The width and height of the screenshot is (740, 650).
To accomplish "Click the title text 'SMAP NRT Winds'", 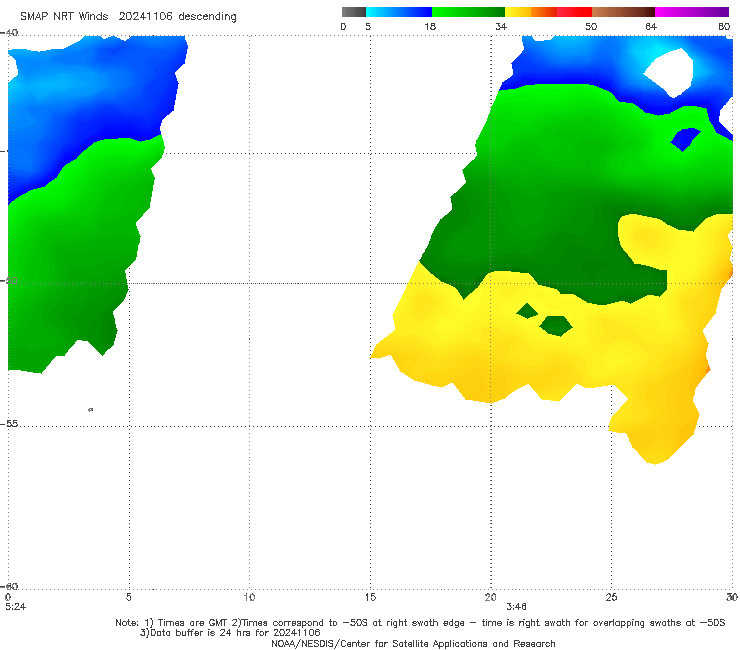I will pos(64,16).
